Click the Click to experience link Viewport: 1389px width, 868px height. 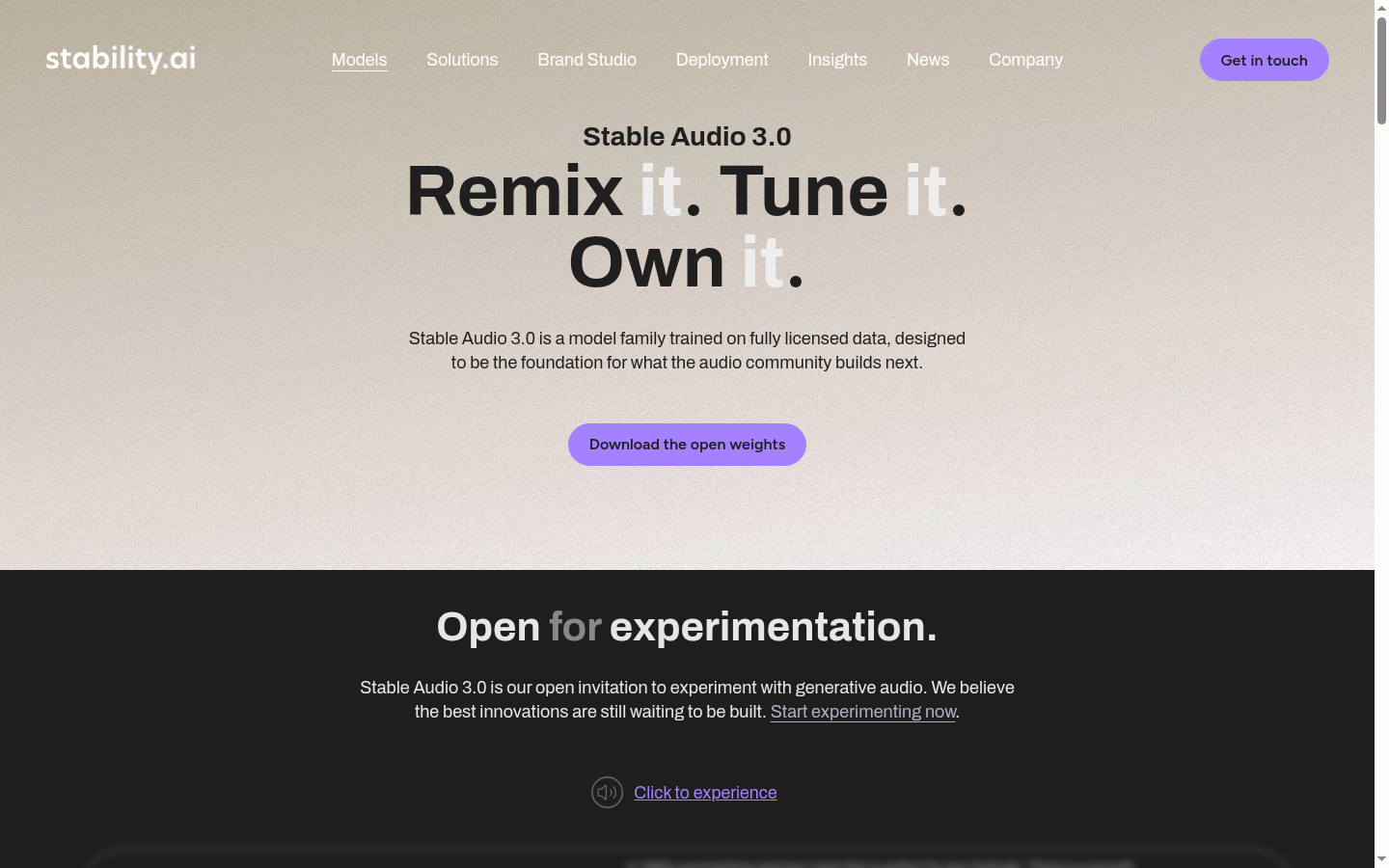coord(705,793)
